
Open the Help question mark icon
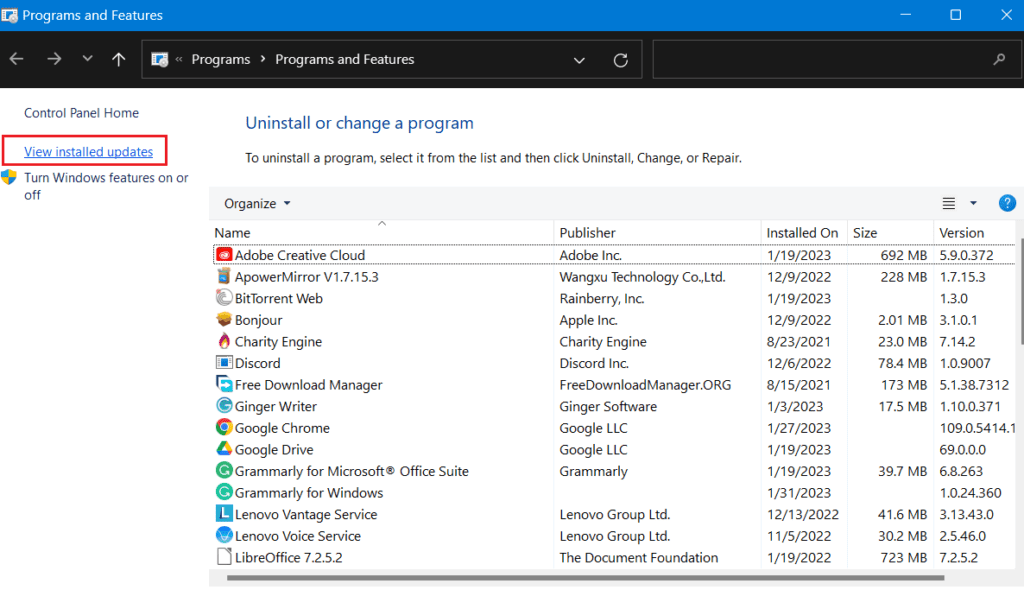[1007, 203]
